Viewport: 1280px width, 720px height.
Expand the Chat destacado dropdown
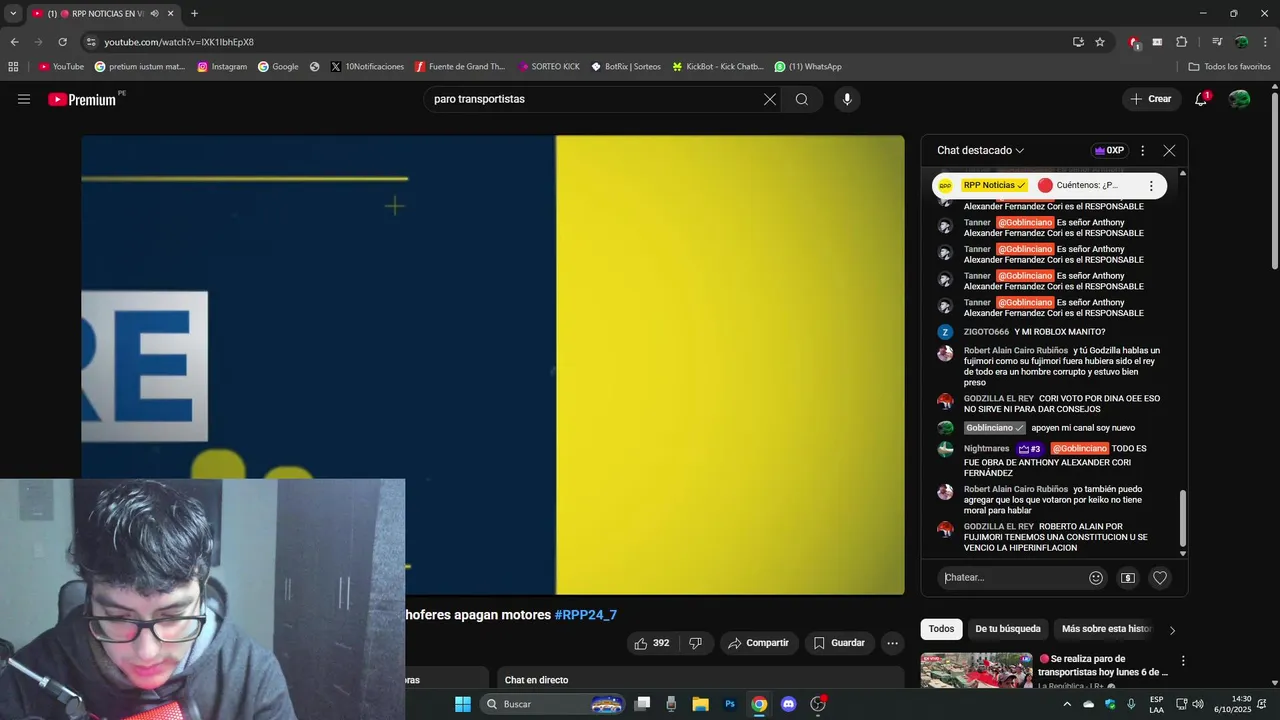pos(980,150)
